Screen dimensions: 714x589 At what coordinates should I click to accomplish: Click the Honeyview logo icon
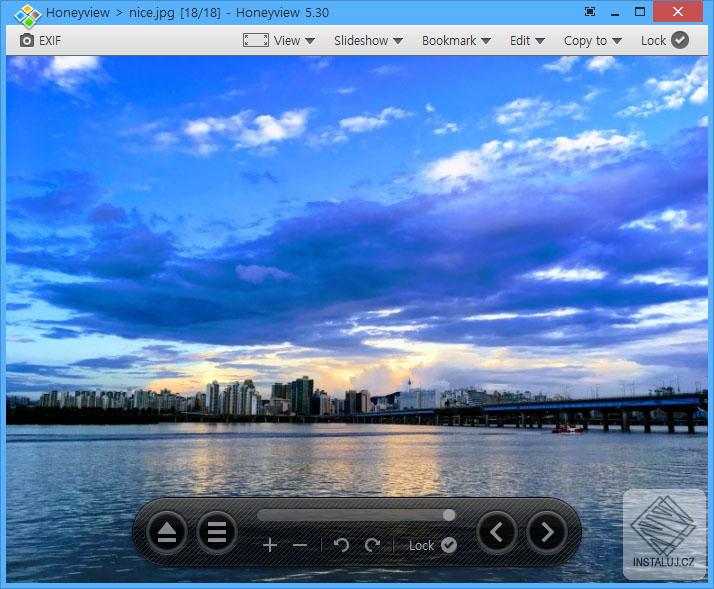(27, 14)
